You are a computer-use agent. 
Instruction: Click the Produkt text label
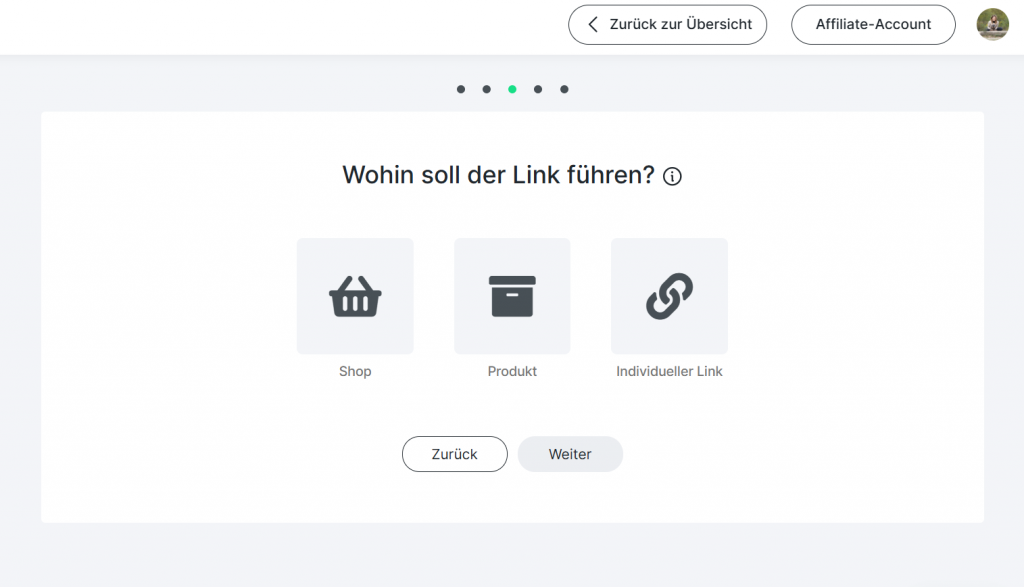(x=512, y=371)
